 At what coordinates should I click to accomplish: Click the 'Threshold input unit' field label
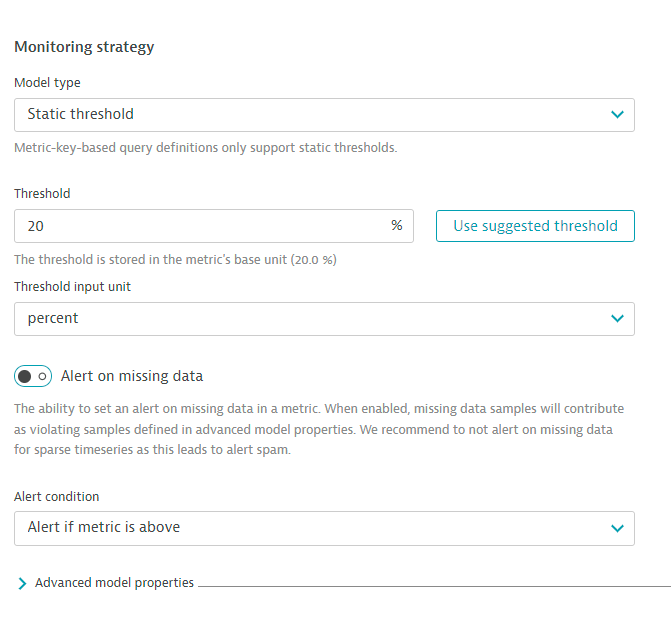(72, 287)
